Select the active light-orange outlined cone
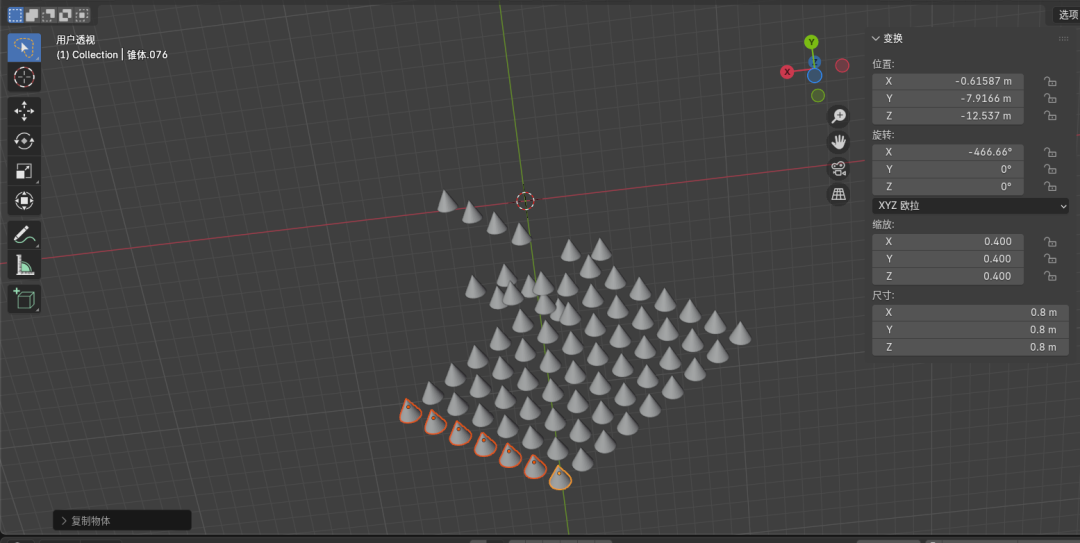The height and width of the screenshot is (543, 1080). [x=560, y=477]
